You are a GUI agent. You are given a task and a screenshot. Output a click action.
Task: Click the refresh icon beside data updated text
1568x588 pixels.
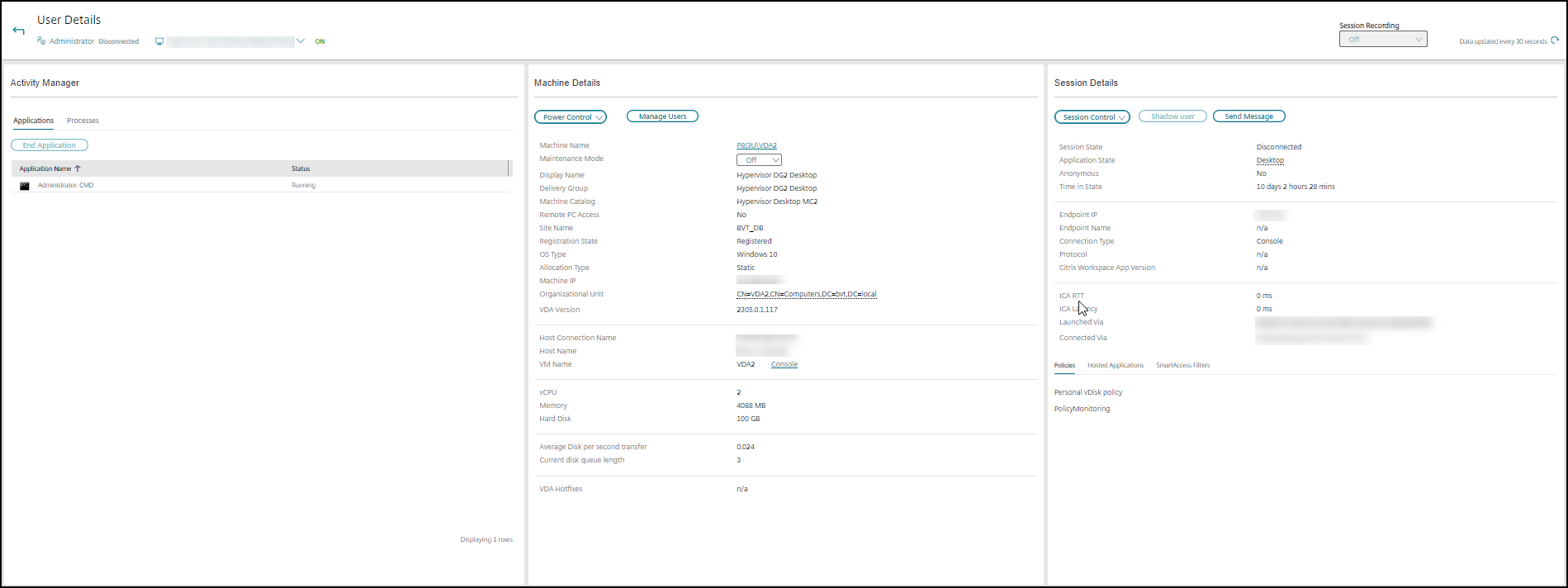click(x=1555, y=40)
